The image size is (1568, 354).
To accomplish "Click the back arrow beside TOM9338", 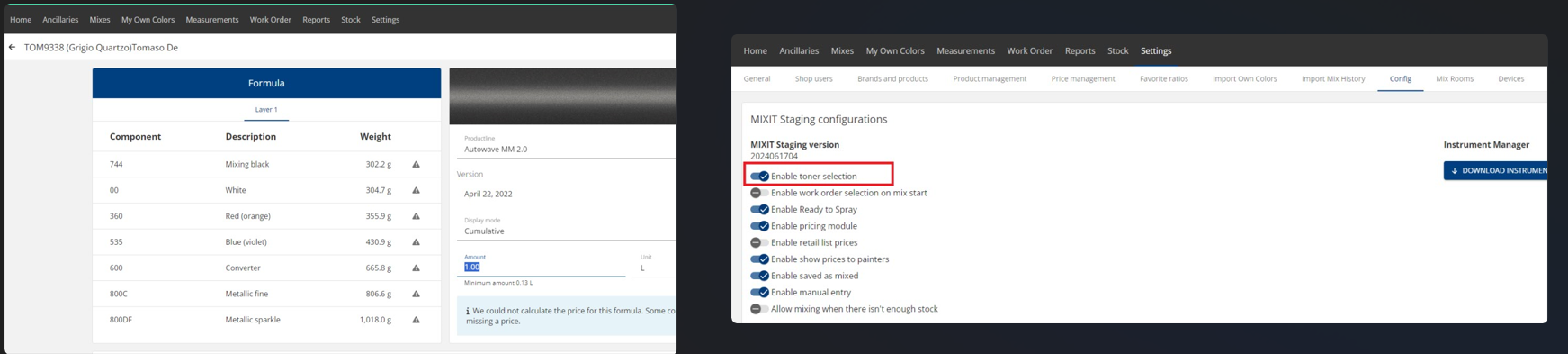I will (x=12, y=48).
